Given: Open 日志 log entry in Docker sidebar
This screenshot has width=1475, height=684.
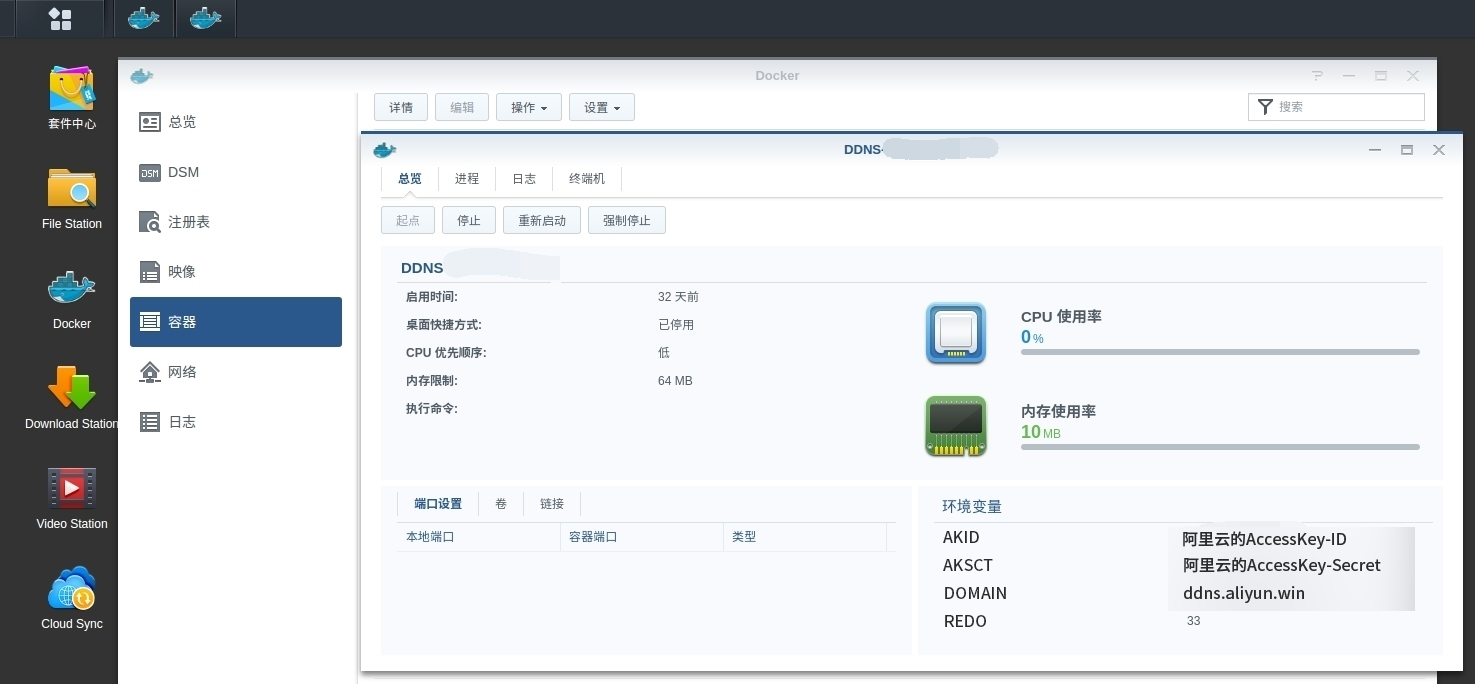Looking at the screenshot, I should [x=236, y=422].
